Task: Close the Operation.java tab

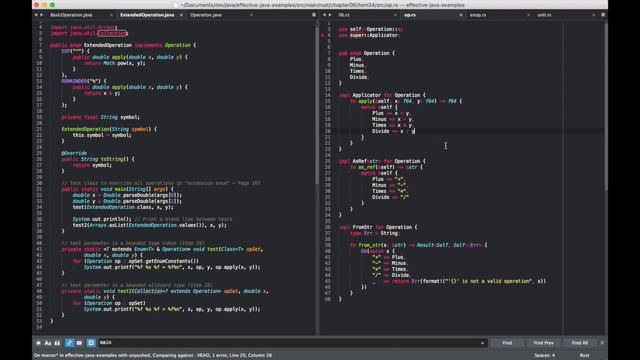Action: pyautogui.click(x=251, y=15)
